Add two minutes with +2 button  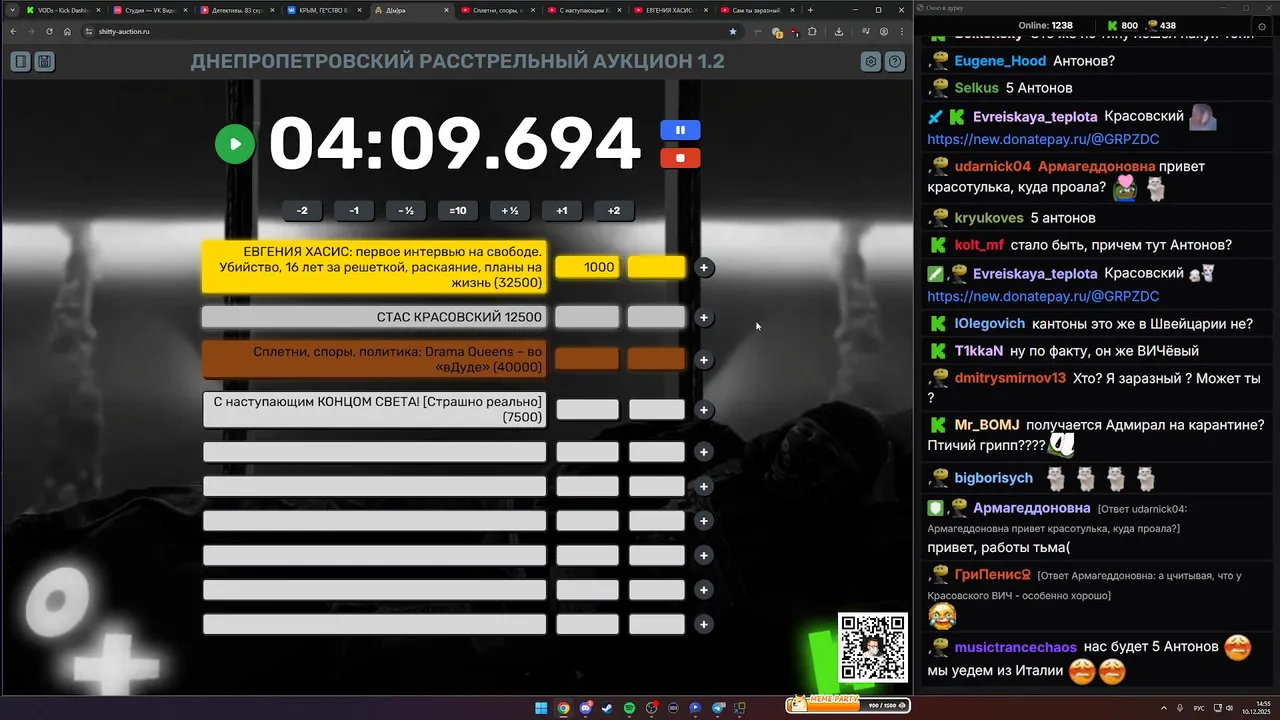point(614,210)
